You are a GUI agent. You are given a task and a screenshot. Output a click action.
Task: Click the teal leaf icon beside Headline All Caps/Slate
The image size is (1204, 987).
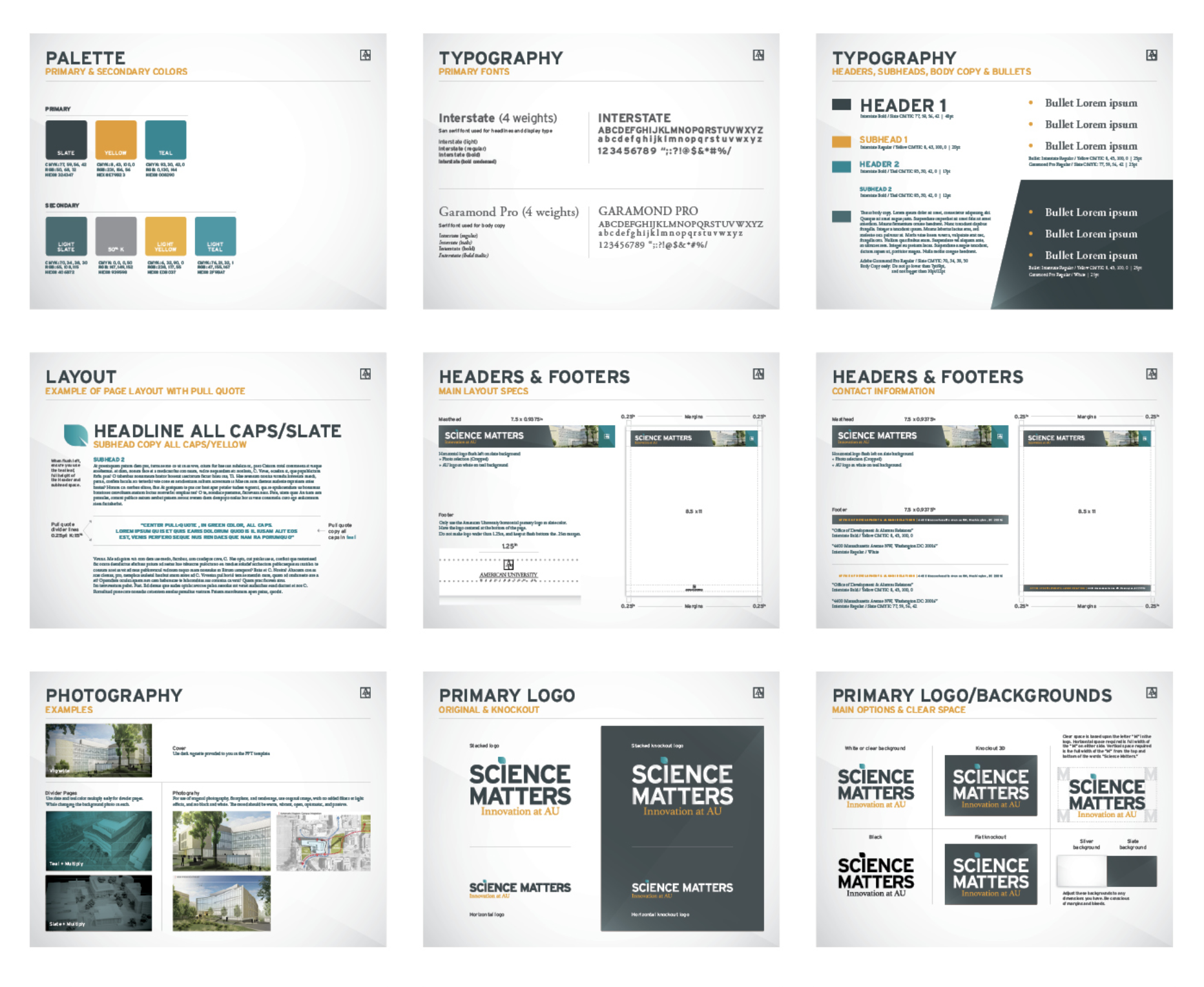(76, 435)
